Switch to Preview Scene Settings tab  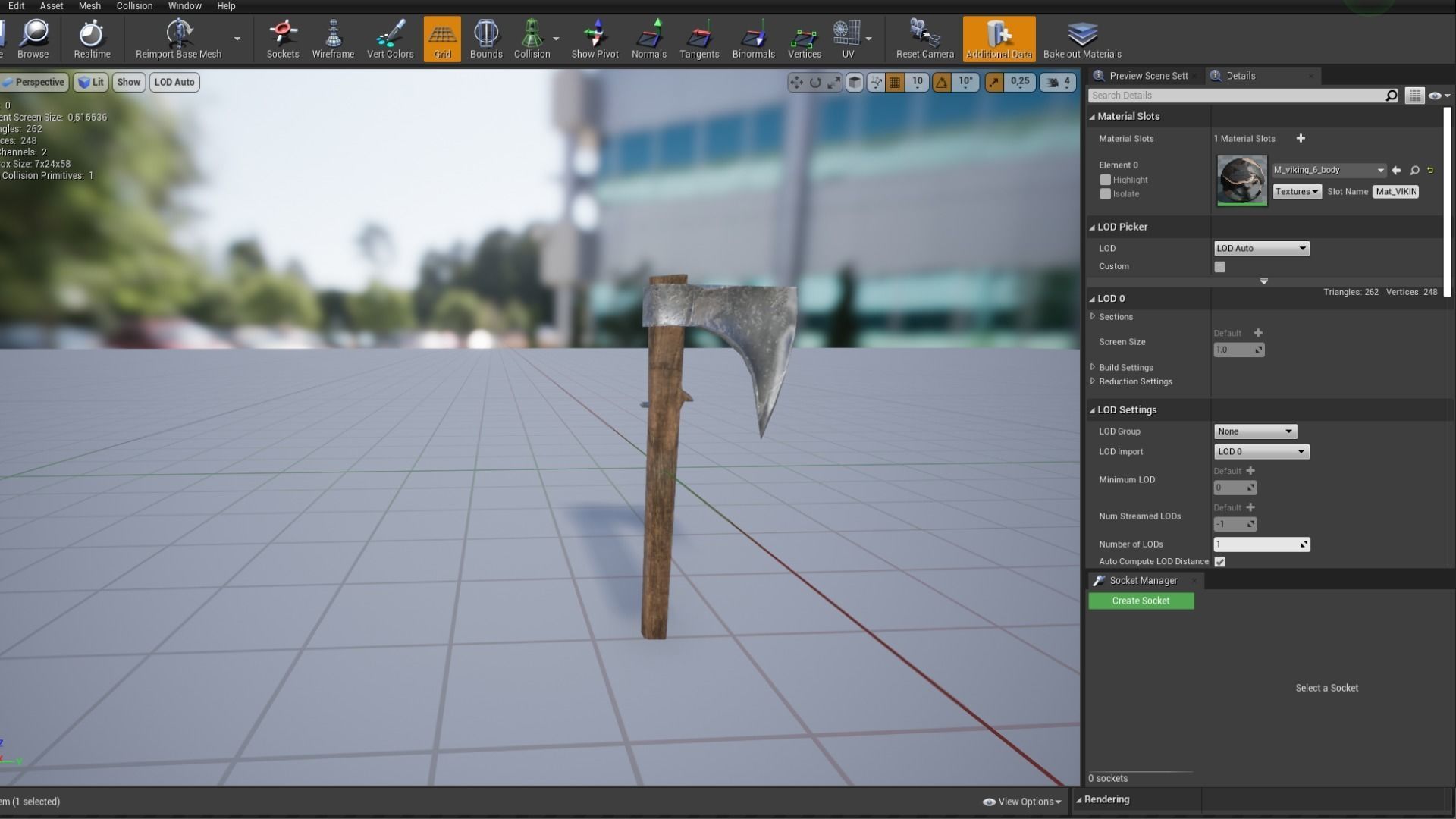[x=1147, y=76]
